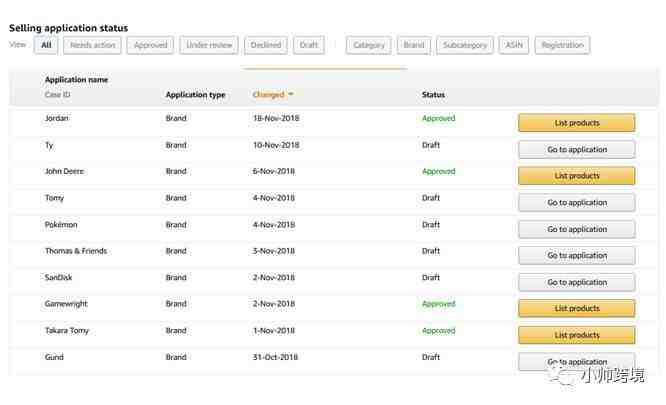Viewport: 666px width, 405px height.
Task: Click List products for Takara Tomy
Action: [577, 335]
